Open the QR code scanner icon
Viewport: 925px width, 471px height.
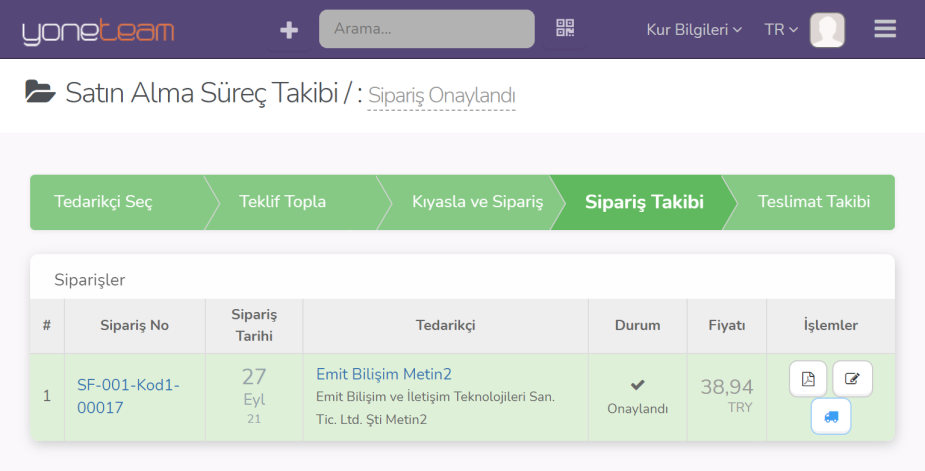pyautogui.click(x=566, y=29)
